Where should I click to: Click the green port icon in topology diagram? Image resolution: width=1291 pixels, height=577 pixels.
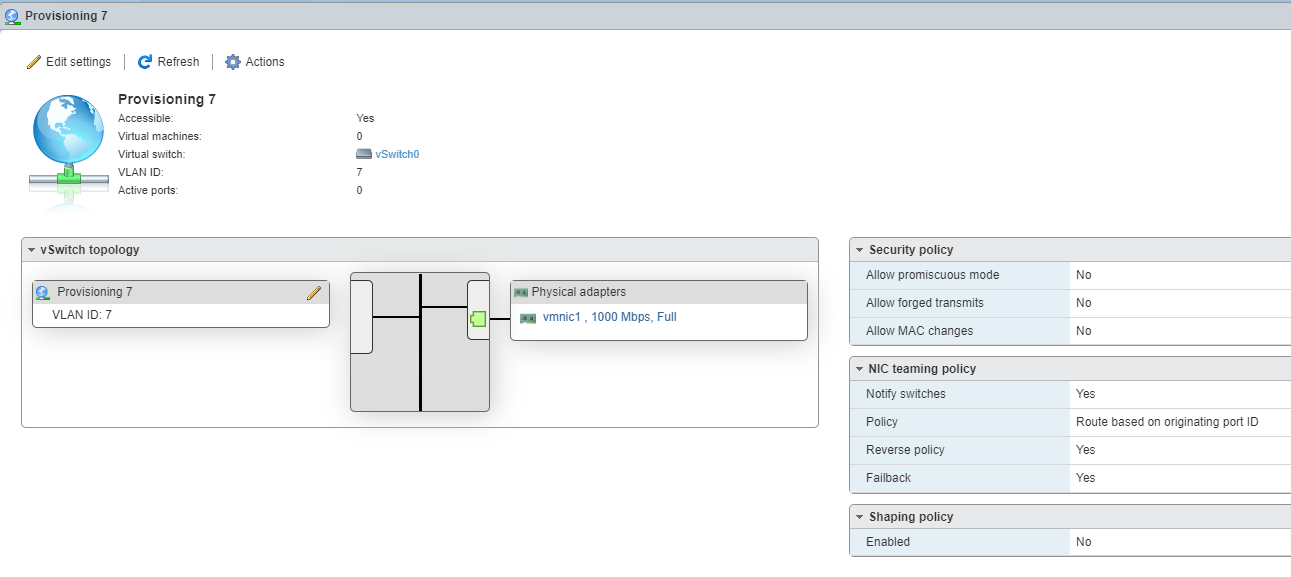point(478,319)
